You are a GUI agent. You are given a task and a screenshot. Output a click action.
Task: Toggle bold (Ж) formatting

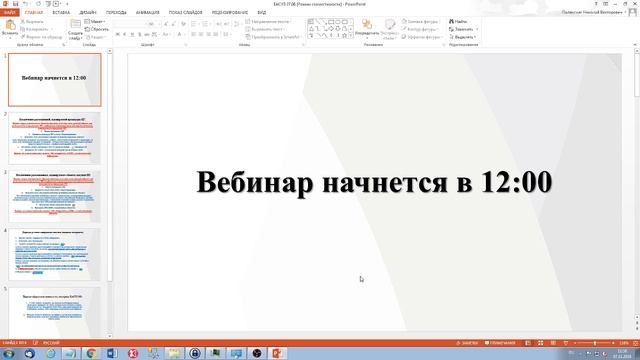(x=118, y=35)
